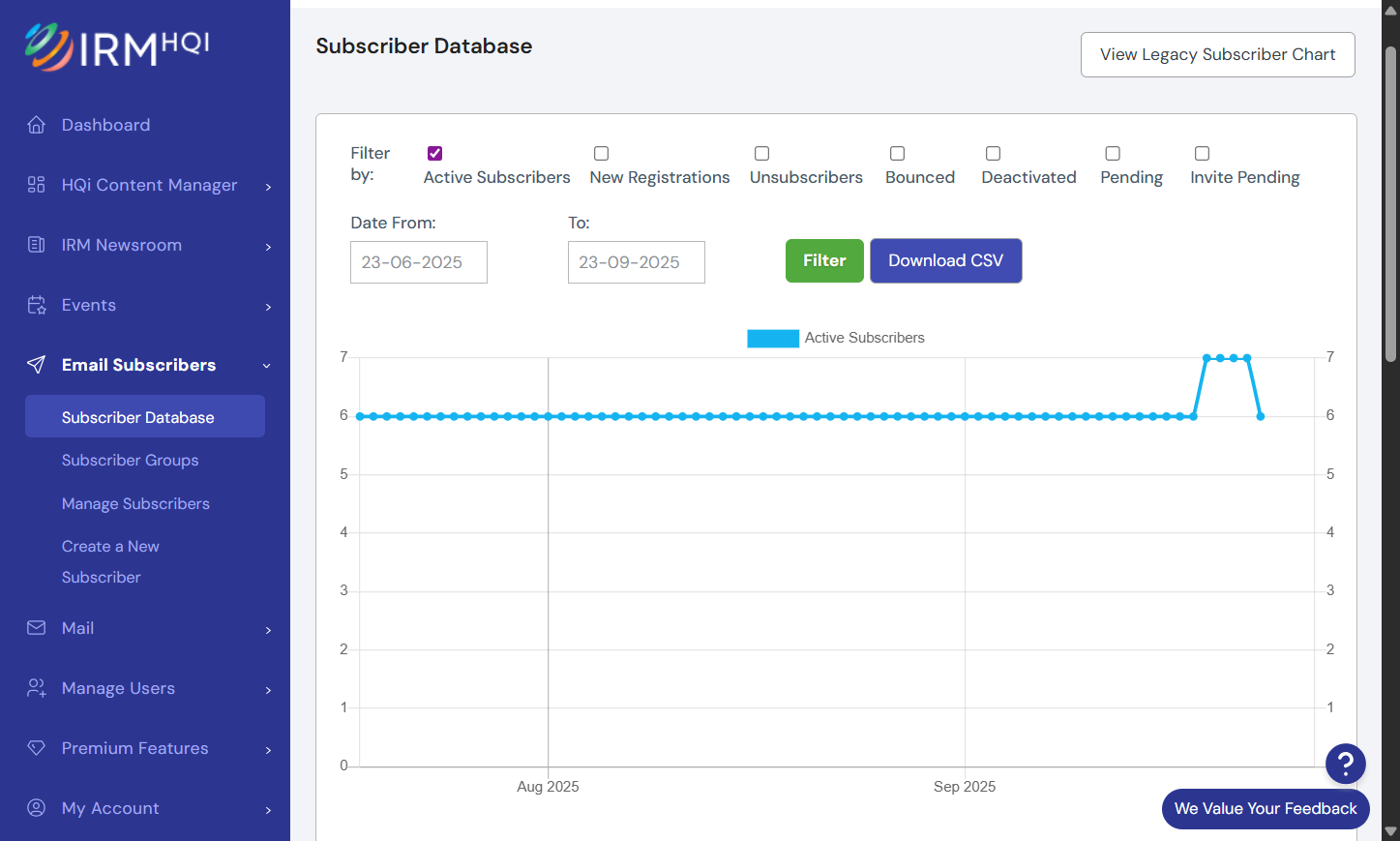Click the IRM HQI logo
1400x841 pixels.
click(x=117, y=46)
